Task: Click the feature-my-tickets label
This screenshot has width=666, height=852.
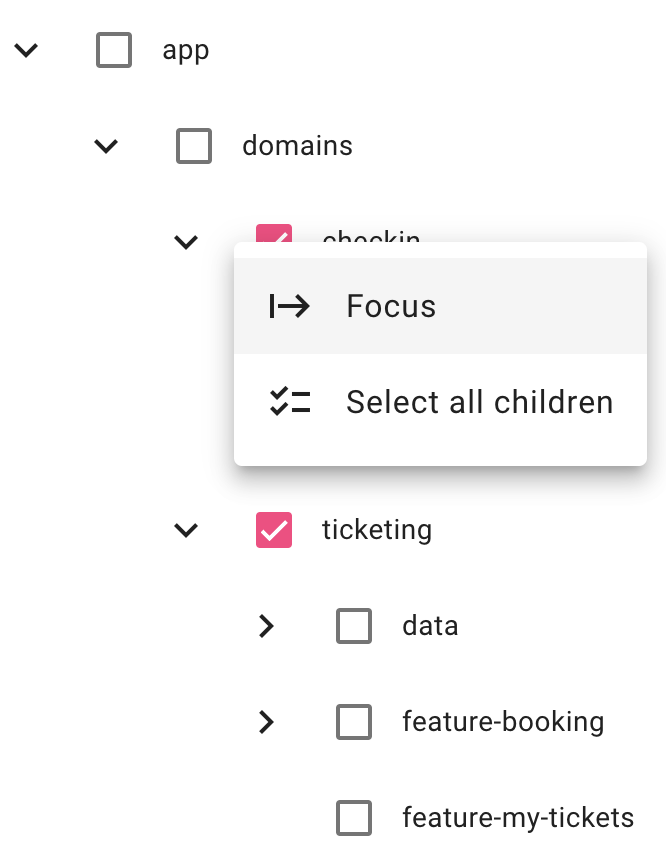Action: [x=518, y=818]
